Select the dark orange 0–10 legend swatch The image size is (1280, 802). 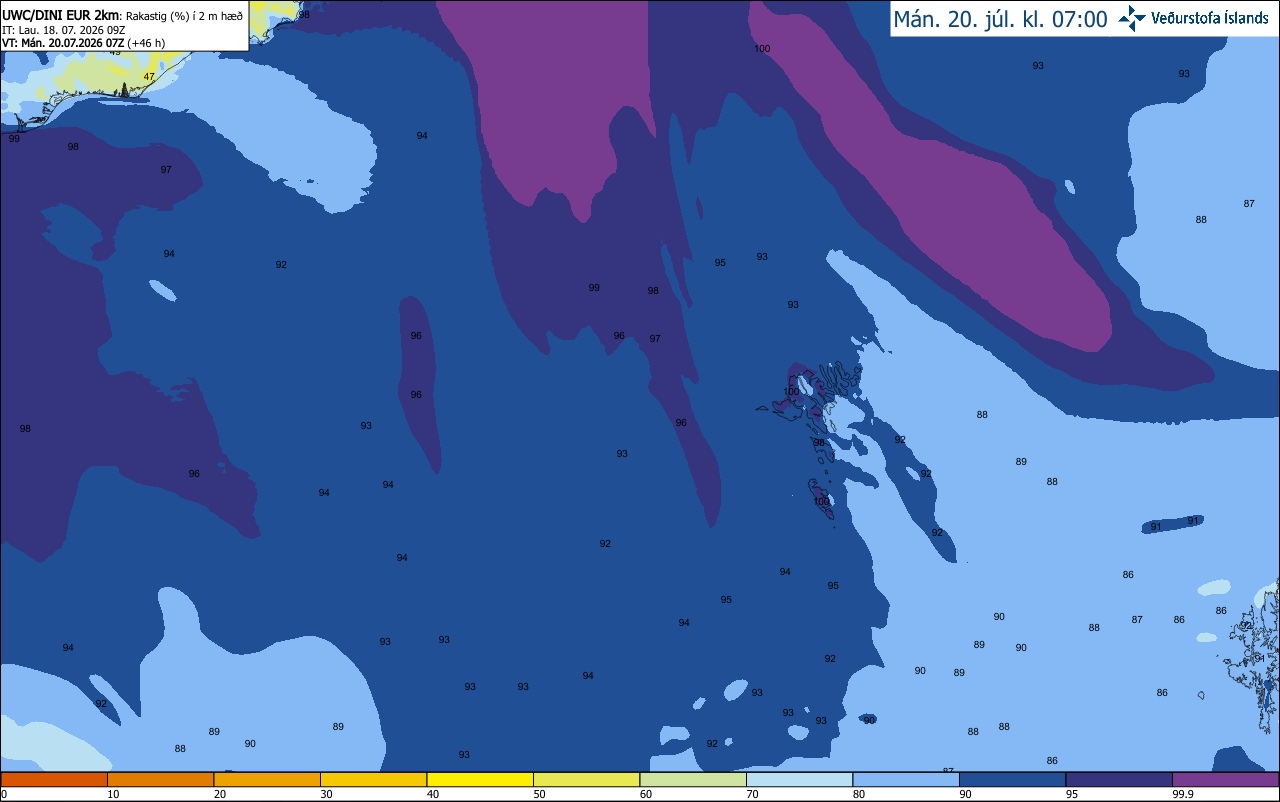click(x=54, y=779)
